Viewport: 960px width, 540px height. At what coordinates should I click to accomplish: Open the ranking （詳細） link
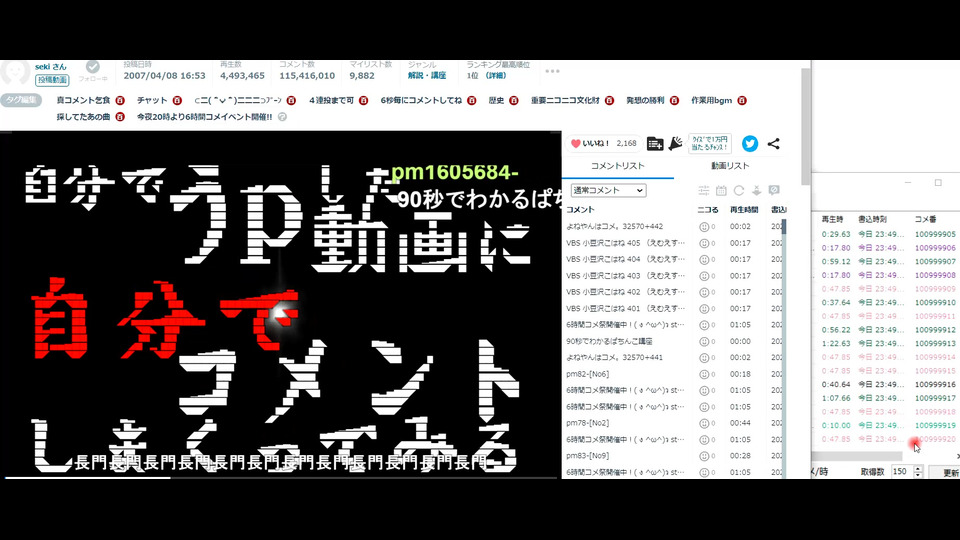pyautogui.click(x=496, y=75)
